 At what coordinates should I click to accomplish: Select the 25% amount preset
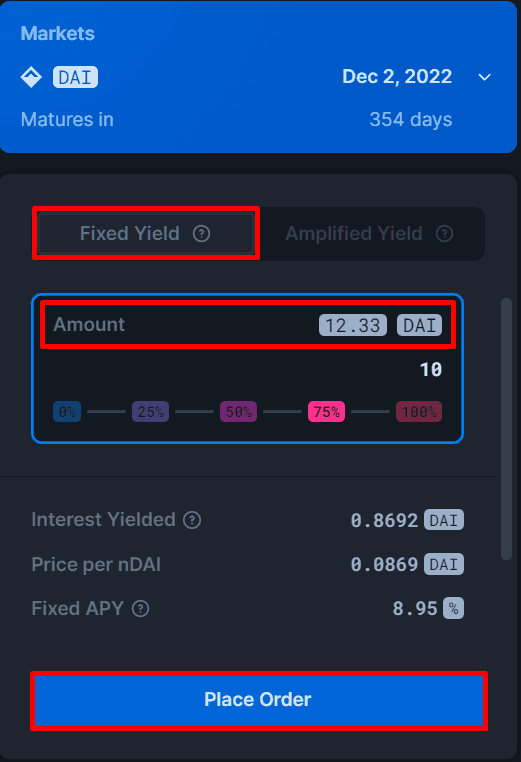[x=151, y=412]
